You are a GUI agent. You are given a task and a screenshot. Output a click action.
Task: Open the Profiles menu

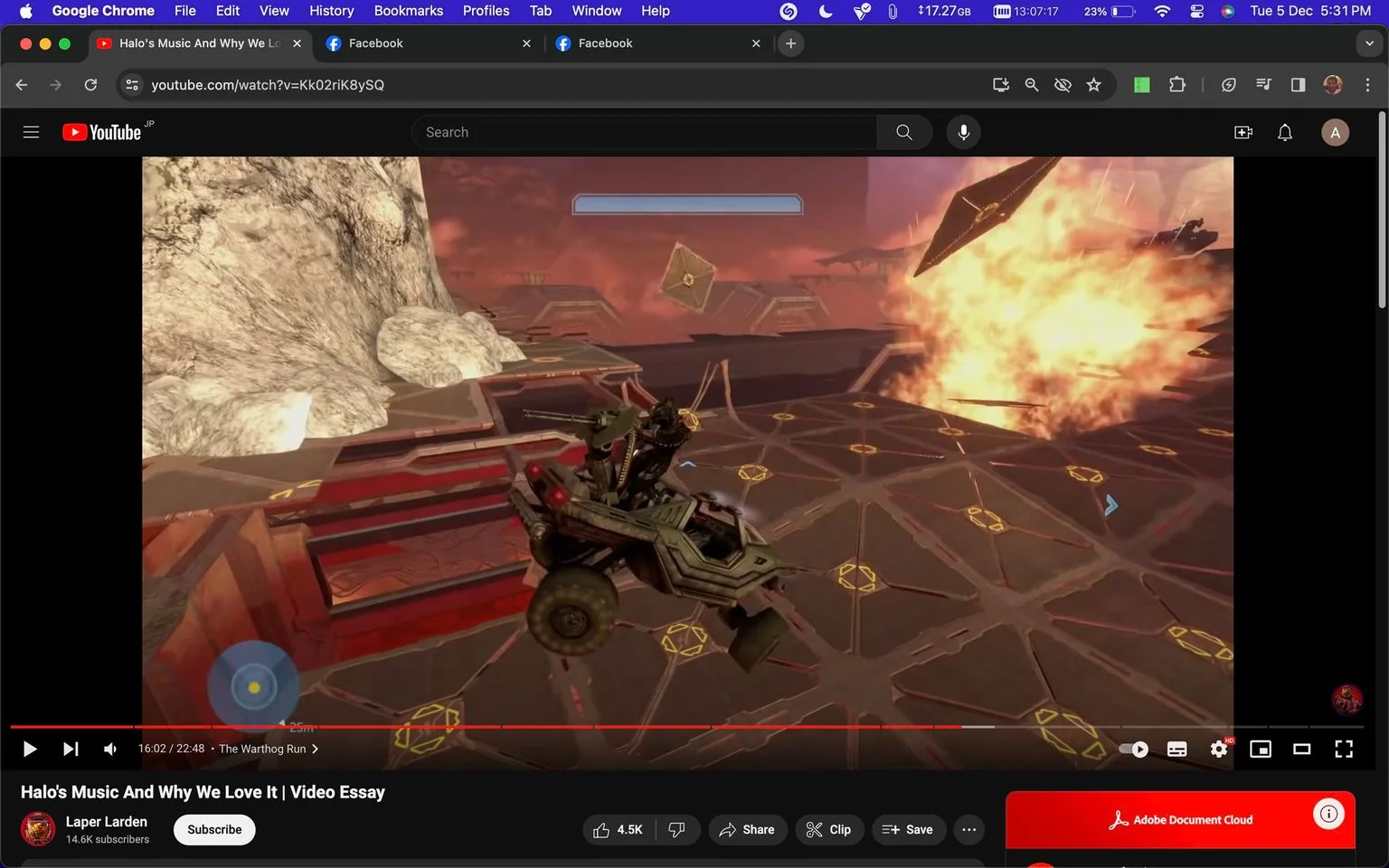486,11
